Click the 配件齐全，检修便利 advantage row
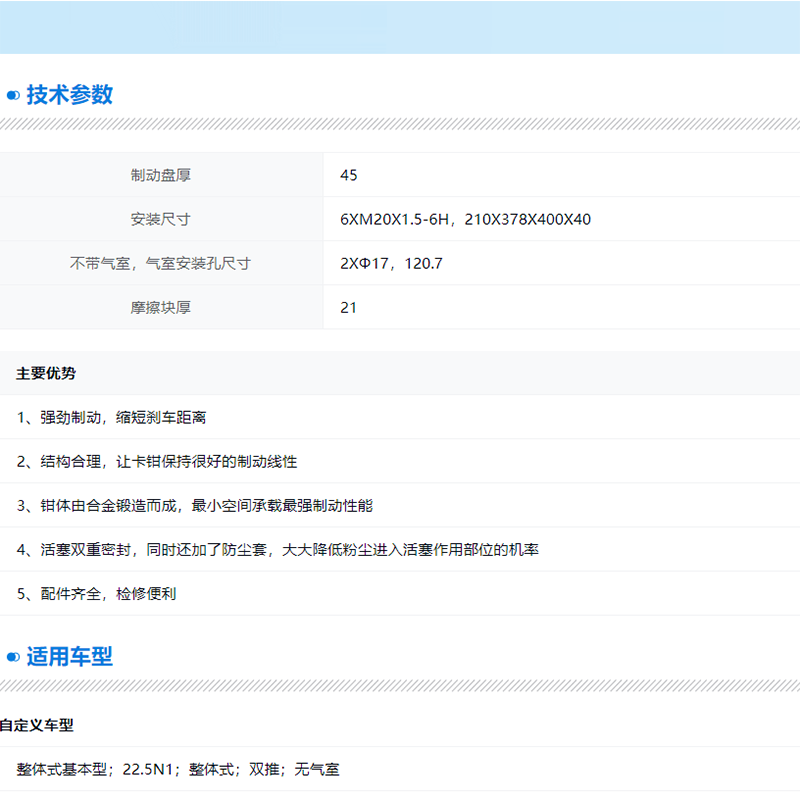Screen dimensions: 800x800 point(97,593)
